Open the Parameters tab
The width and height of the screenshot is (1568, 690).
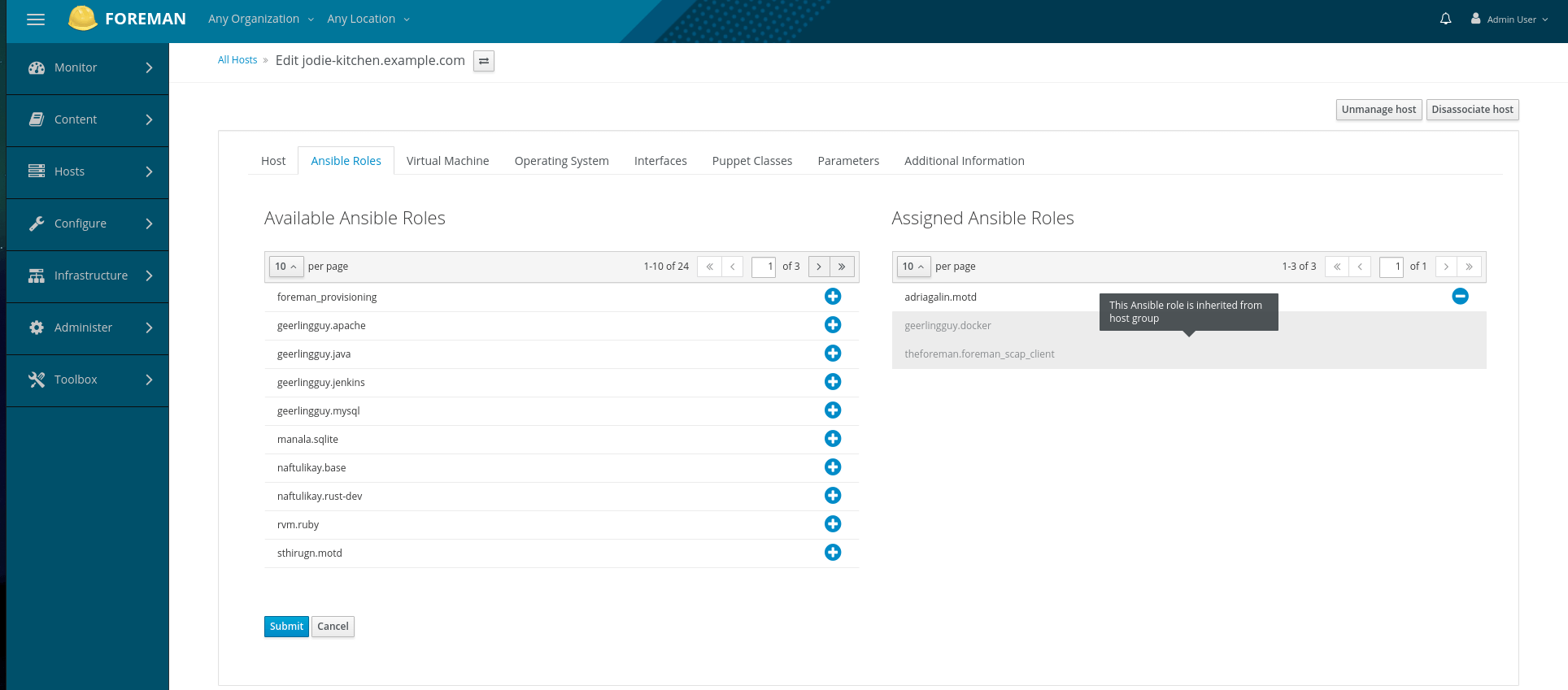pos(848,161)
